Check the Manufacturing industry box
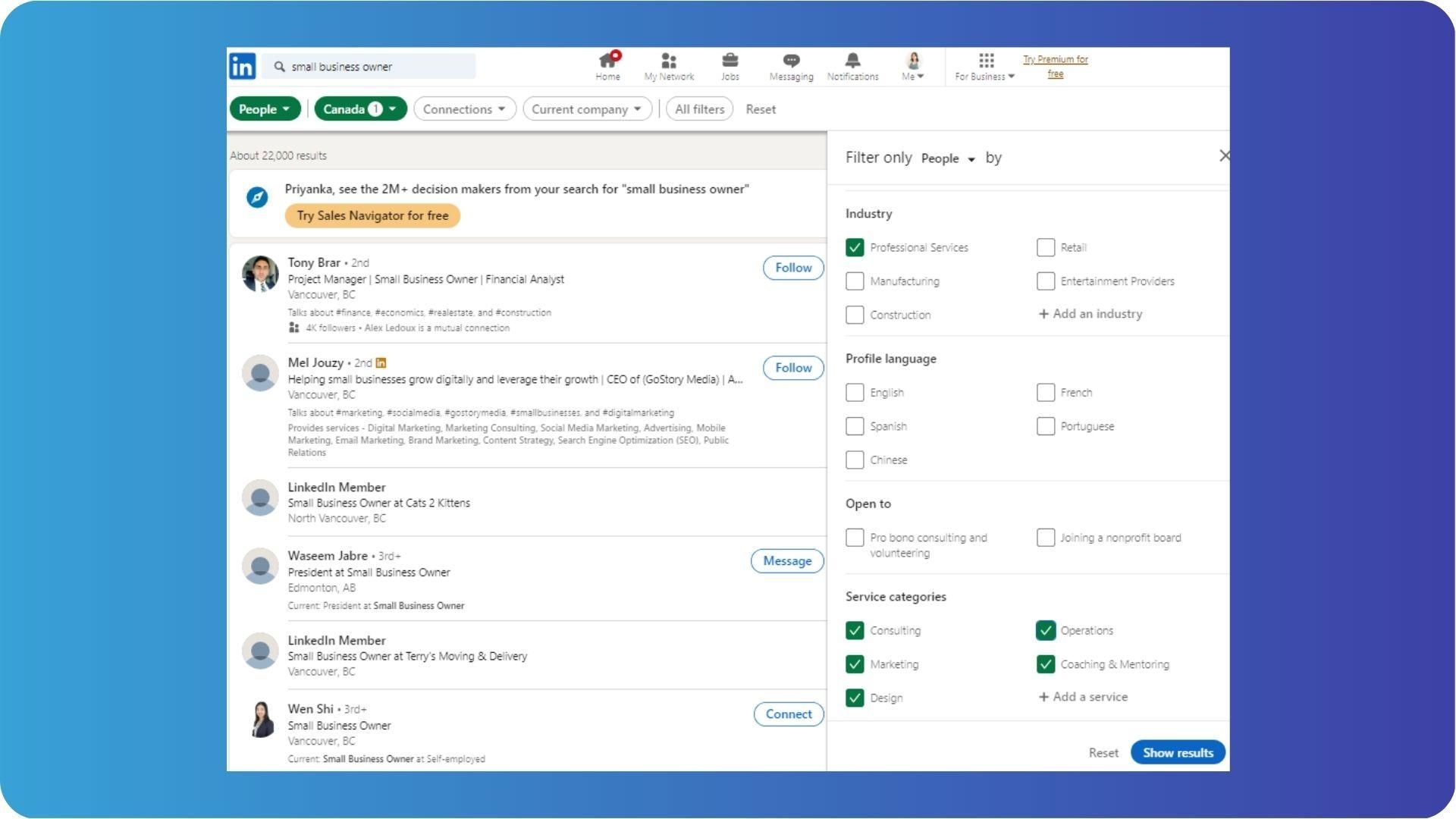Viewport: 1456px width, 819px height. pyautogui.click(x=855, y=281)
